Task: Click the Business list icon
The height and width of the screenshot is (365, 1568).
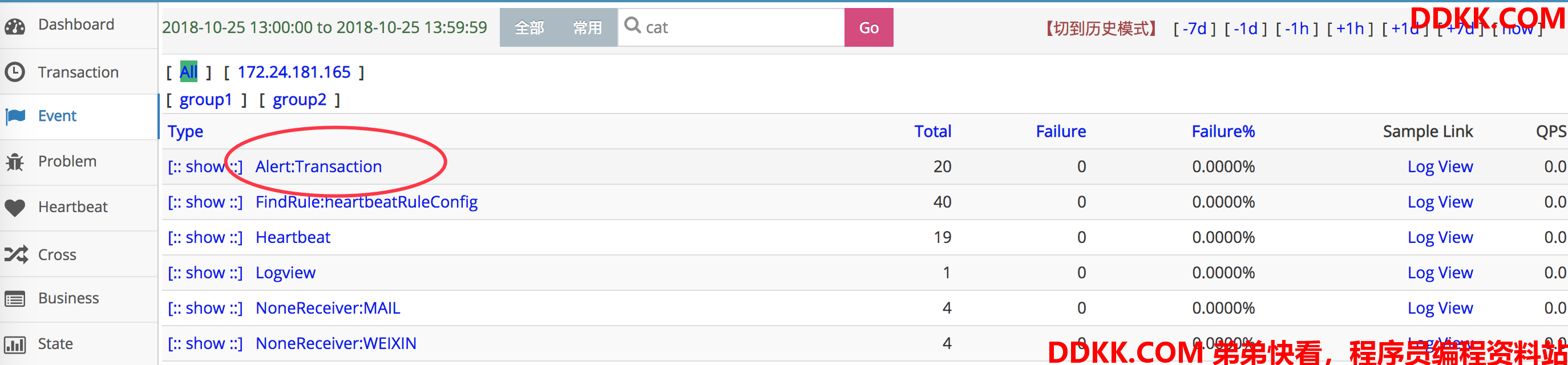Action: [x=15, y=299]
